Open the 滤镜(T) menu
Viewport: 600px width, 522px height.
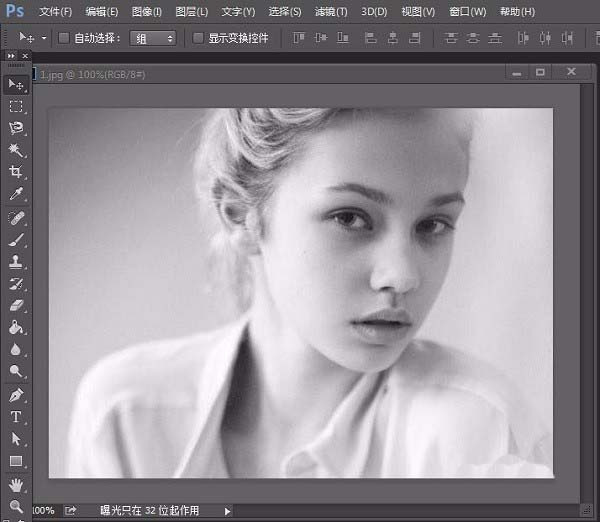tap(331, 12)
